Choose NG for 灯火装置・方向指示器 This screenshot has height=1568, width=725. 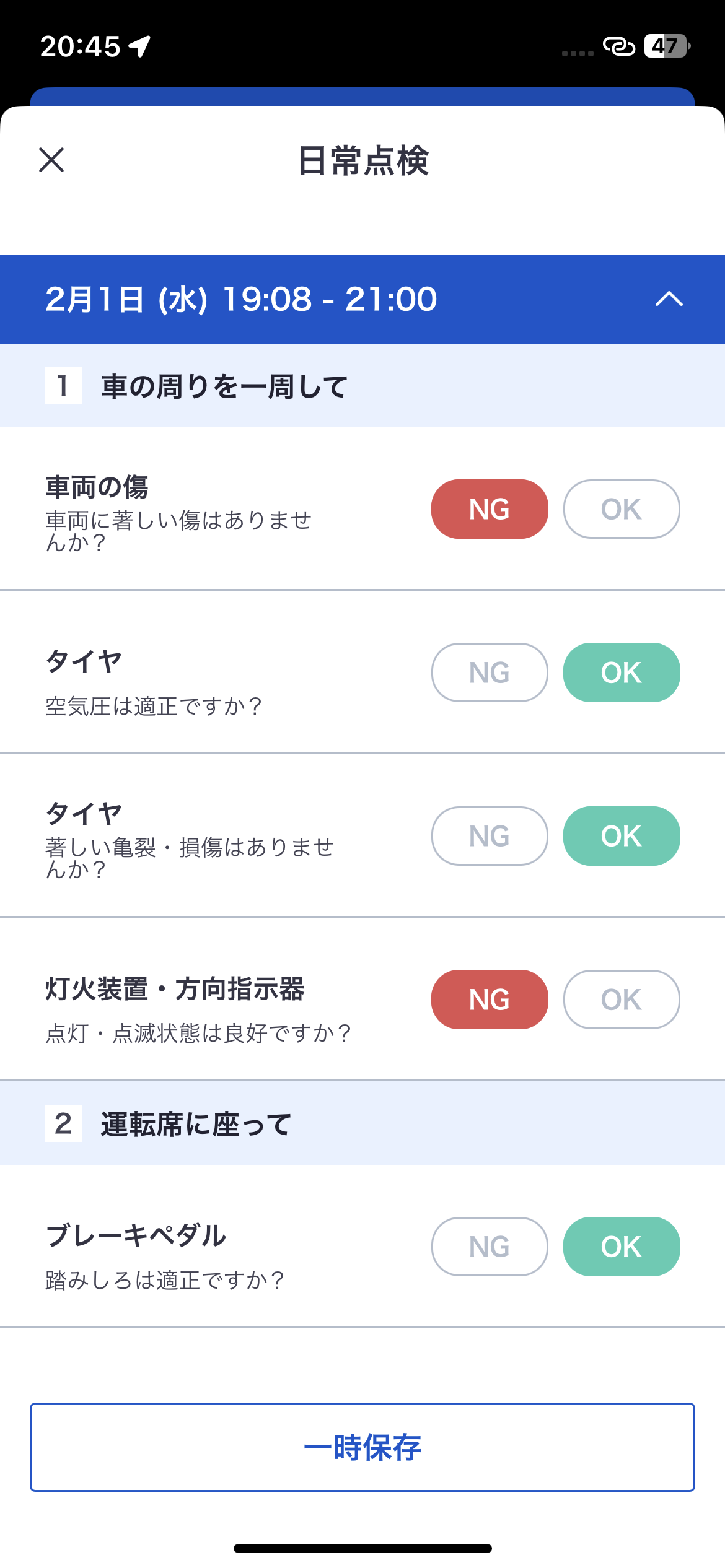(490, 1000)
